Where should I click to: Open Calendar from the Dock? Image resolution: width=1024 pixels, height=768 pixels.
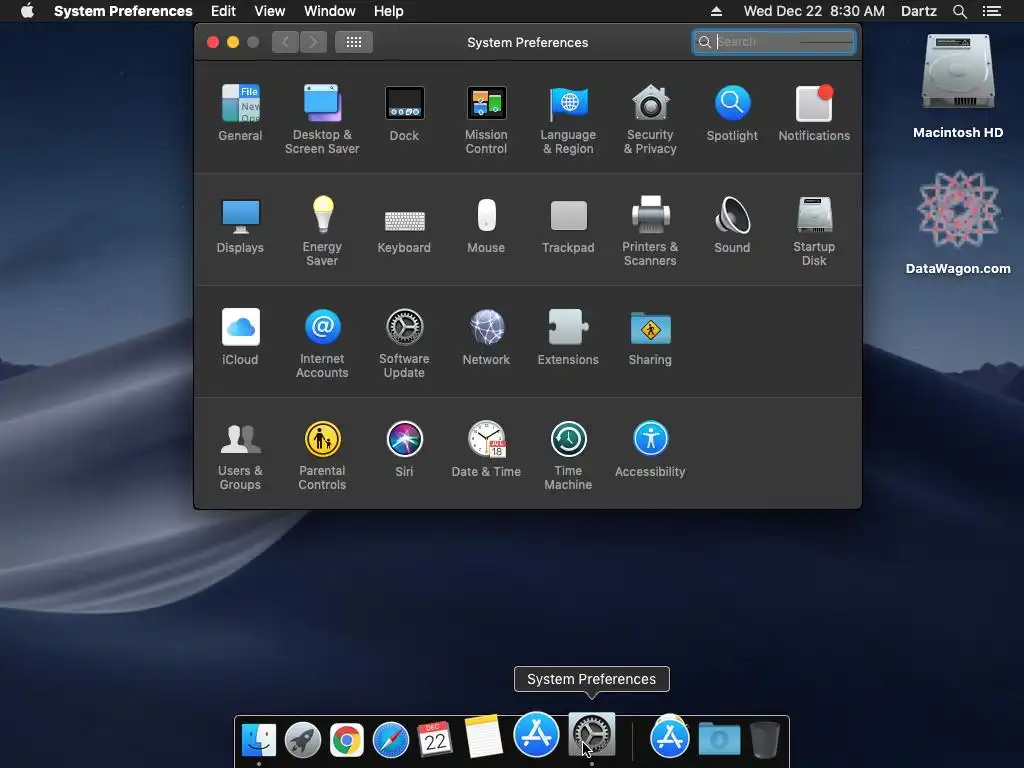(434, 740)
